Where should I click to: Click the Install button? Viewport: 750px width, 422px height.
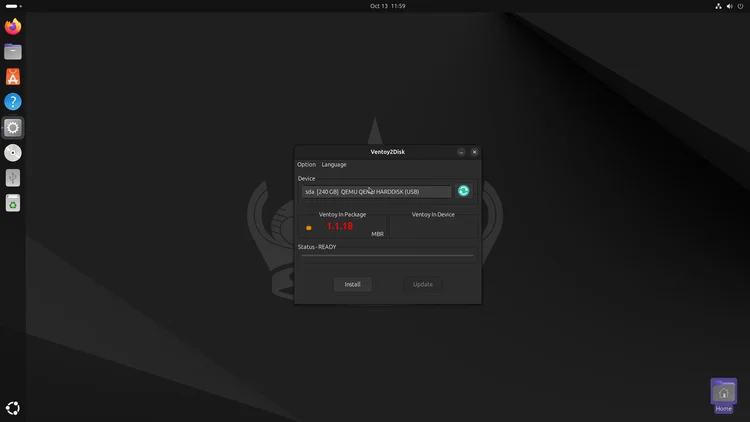point(353,284)
